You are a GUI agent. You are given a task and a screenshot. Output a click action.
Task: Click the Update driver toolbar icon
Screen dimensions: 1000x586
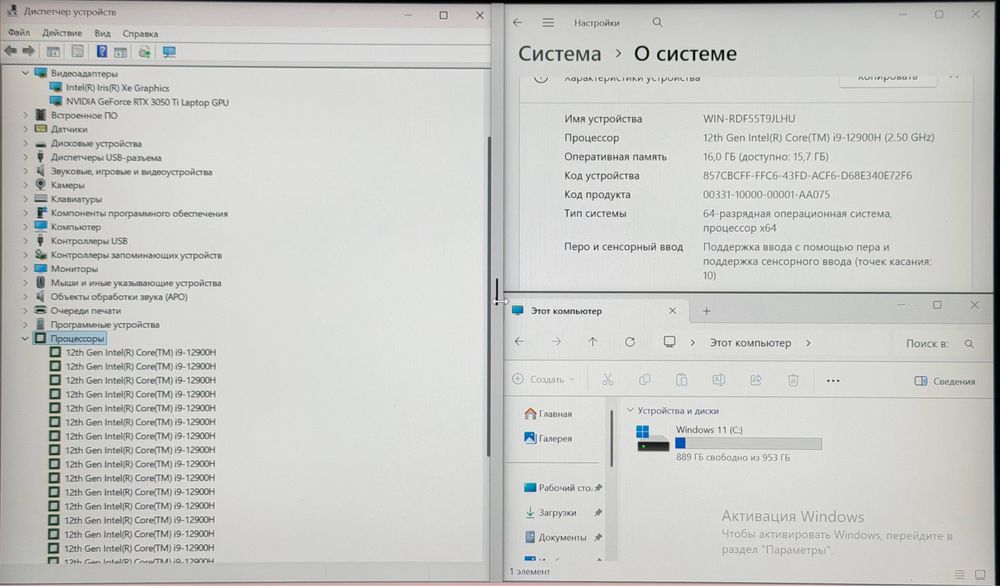pos(145,52)
